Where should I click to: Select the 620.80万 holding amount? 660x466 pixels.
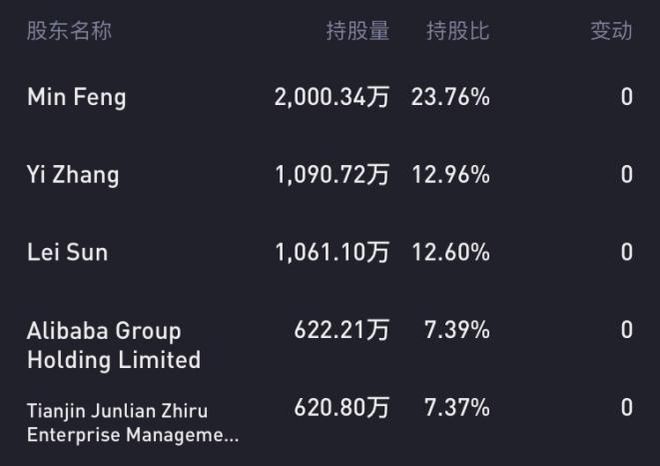342,407
